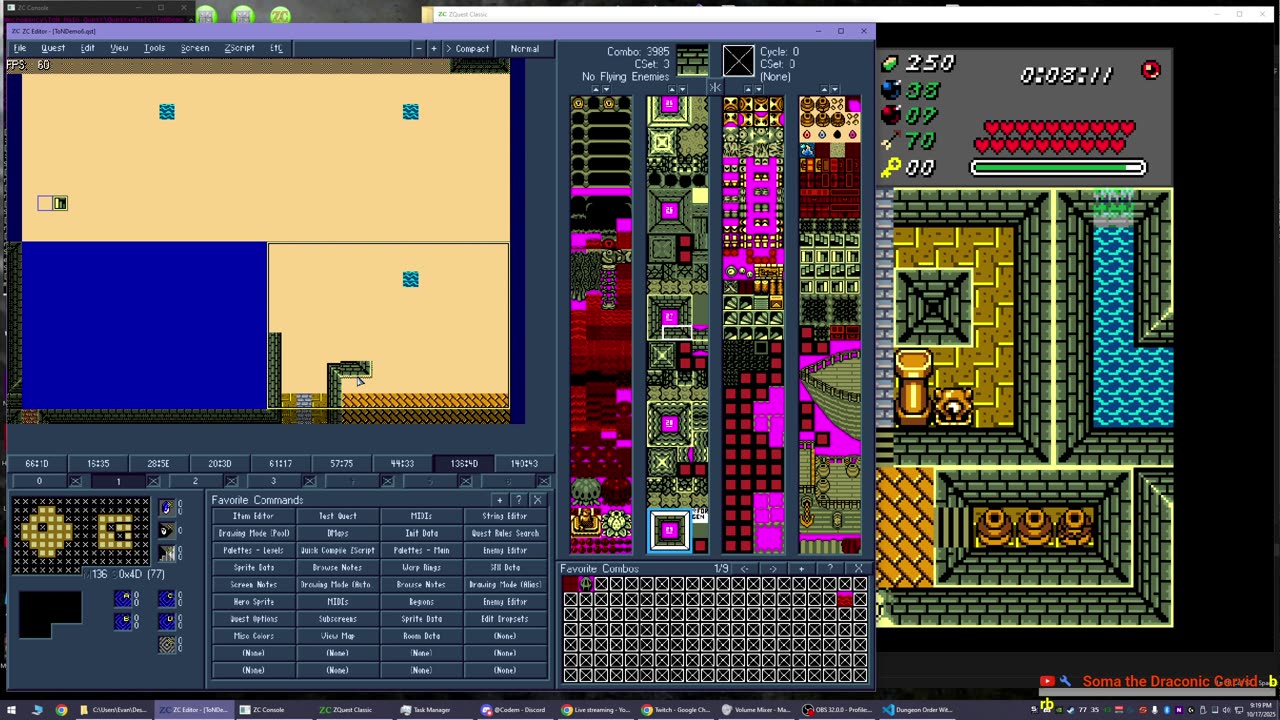
Task: Switch to Compact mode
Action: pos(468,48)
